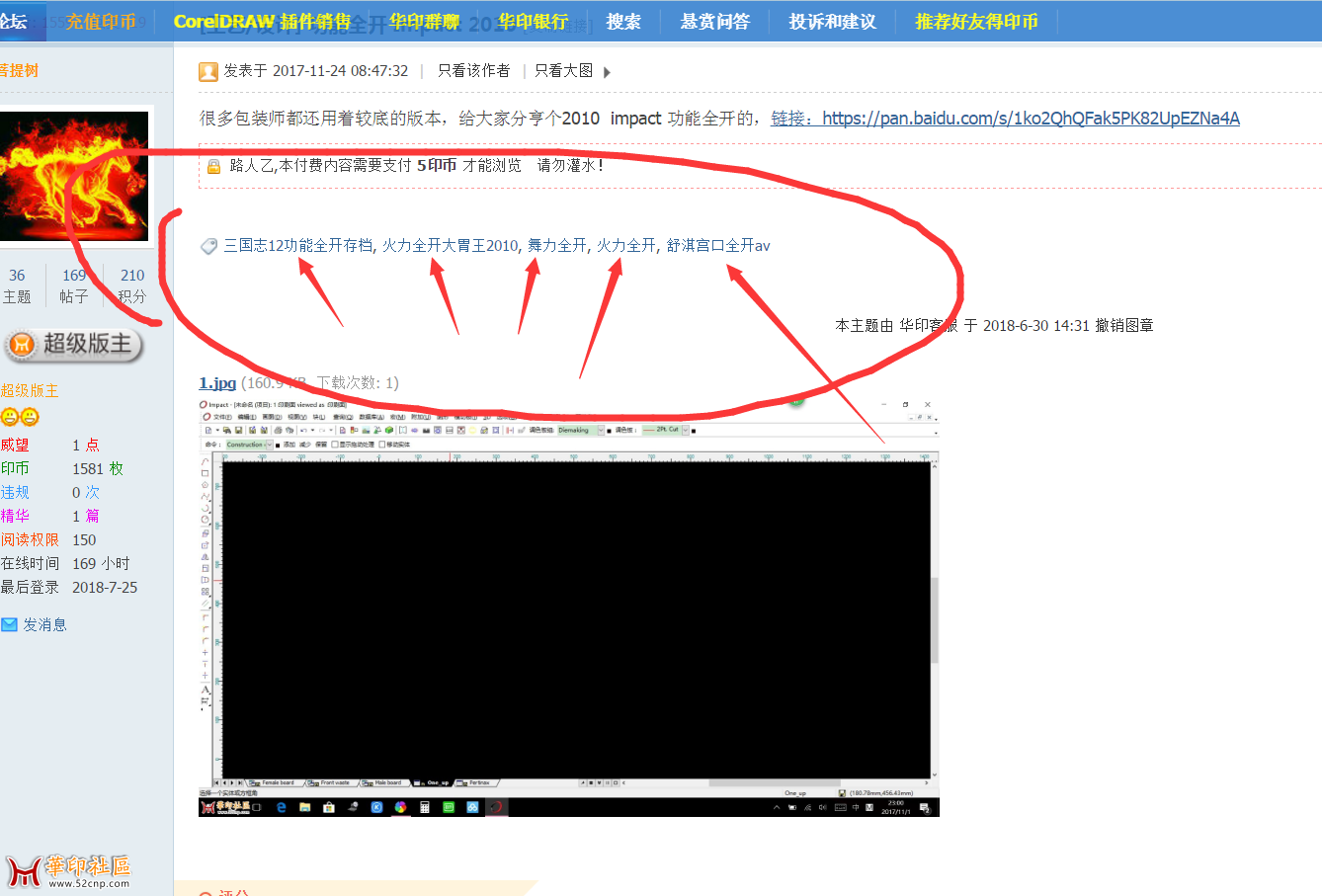Go to the 悬赏问答 section
The width and height of the screenshot is (1322, 896).
tap(715, 22)
